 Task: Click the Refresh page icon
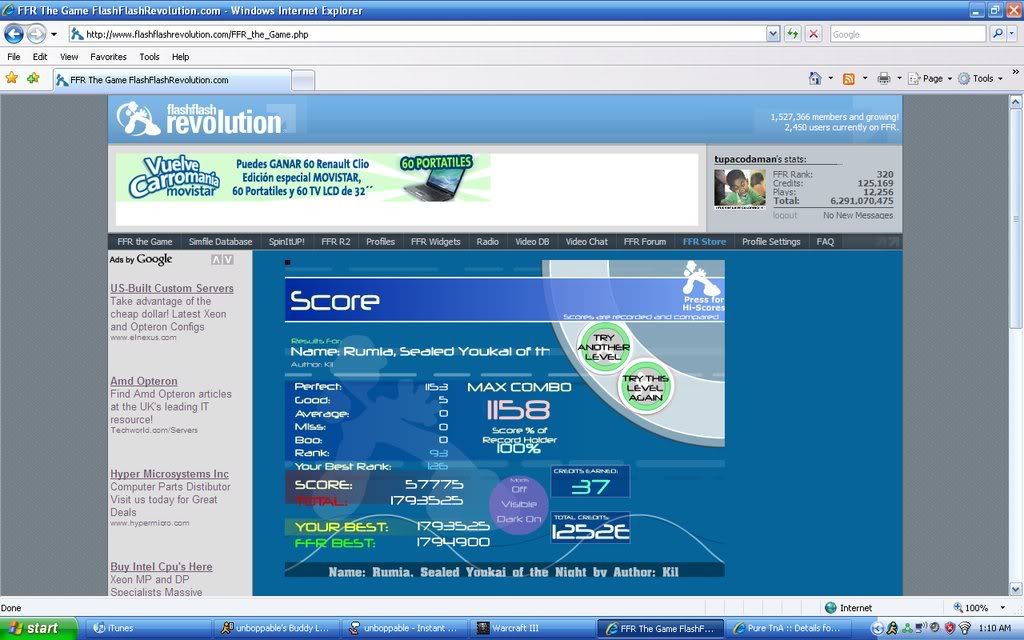pos(792,34)
